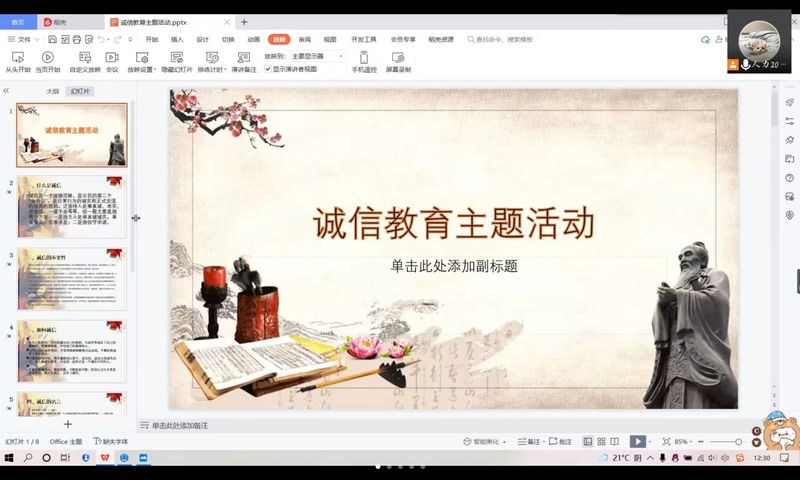Viewport: 800px width, 480px height.
Task: Click 手机遥控 phone remote icon
Action: (x=364, y=58)
